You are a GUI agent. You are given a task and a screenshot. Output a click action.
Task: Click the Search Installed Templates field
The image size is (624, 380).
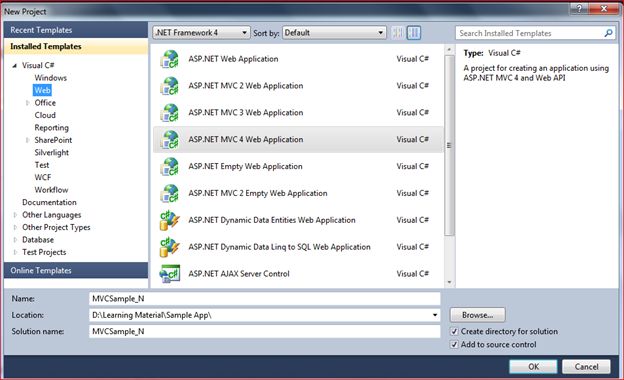535,33
